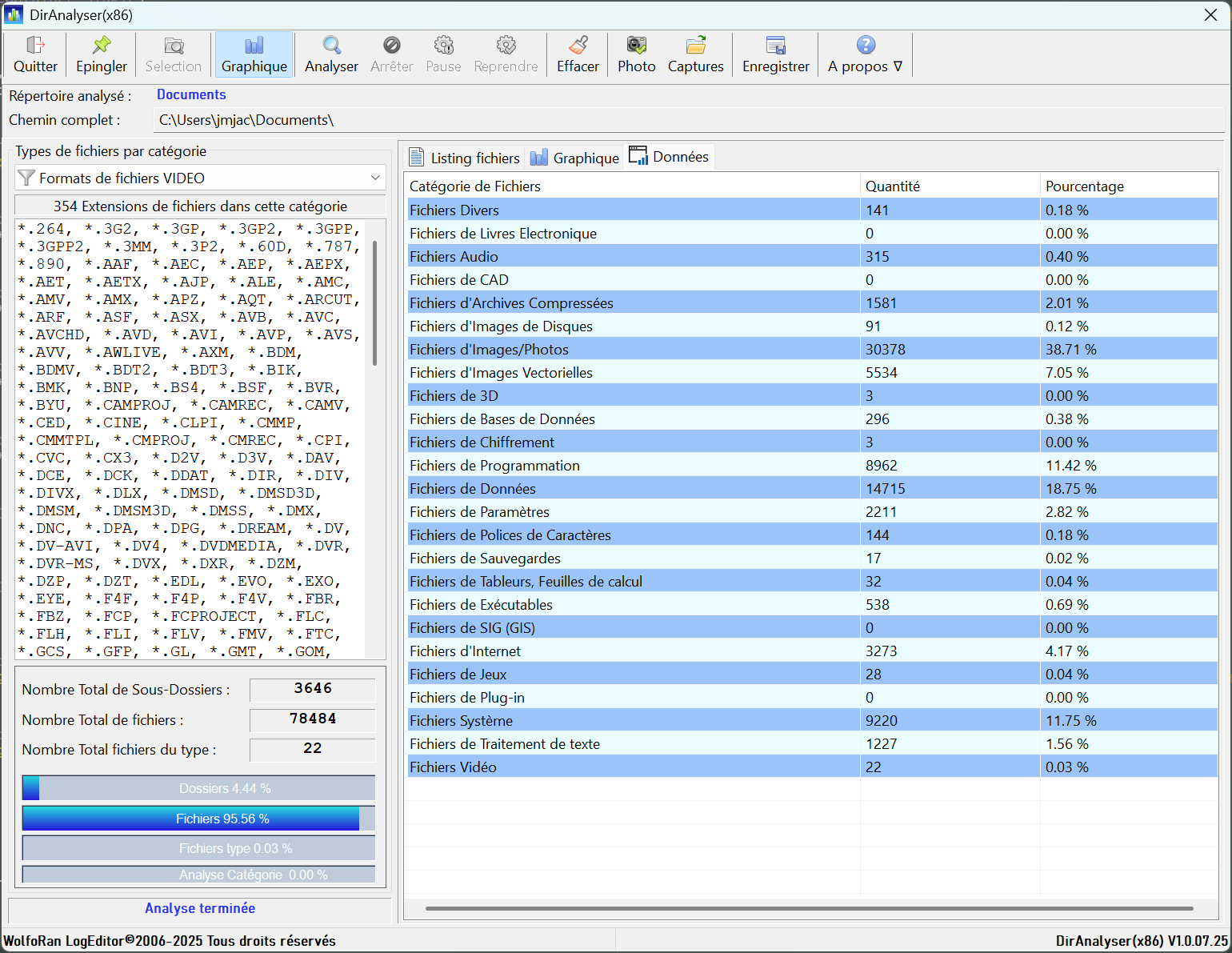
Task: Click the extensions list vertical scrollbar
Action: [x=374, y=304]
